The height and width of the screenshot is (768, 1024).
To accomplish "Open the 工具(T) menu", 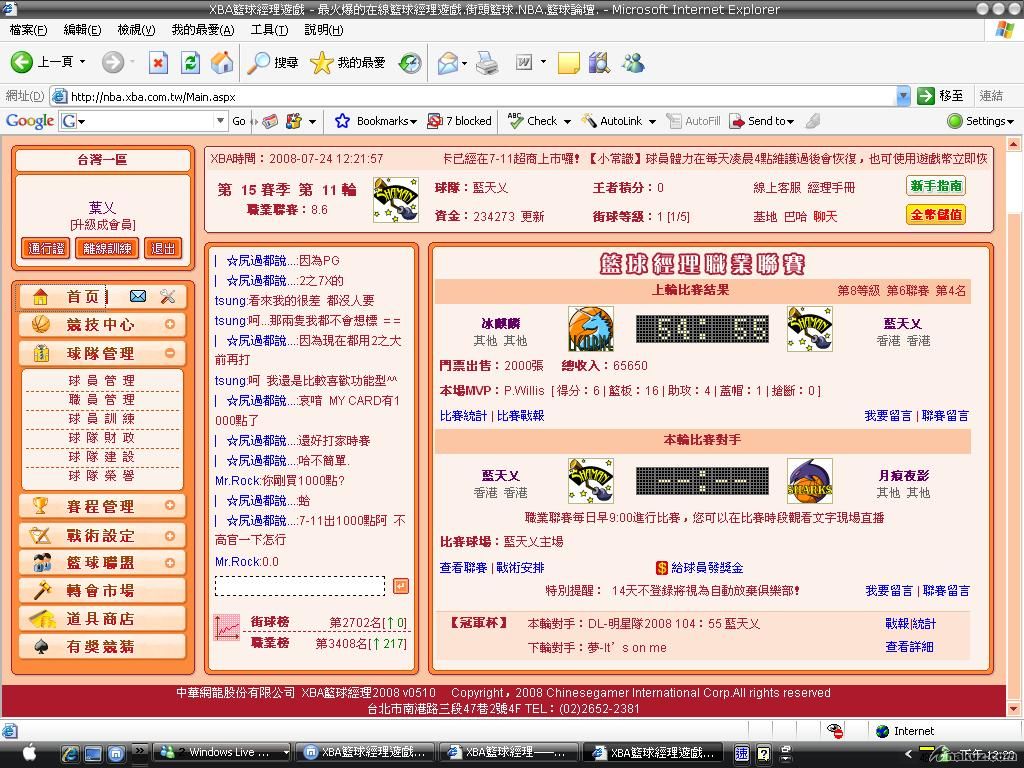I will (x=269, y=29).
